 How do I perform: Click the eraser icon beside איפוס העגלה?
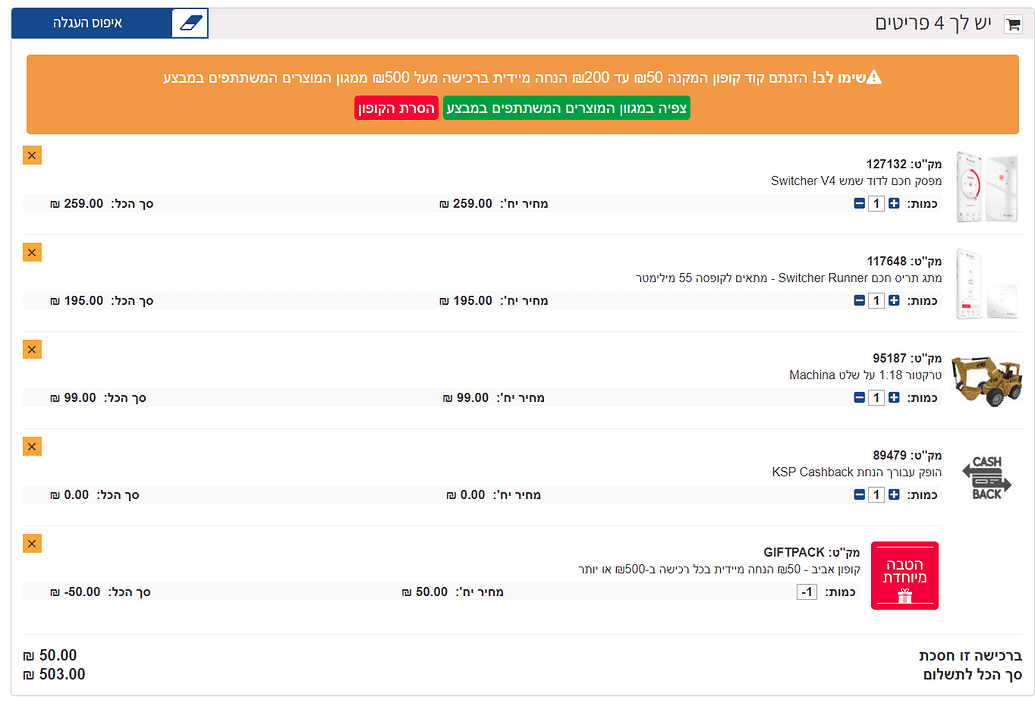point(190,23)
